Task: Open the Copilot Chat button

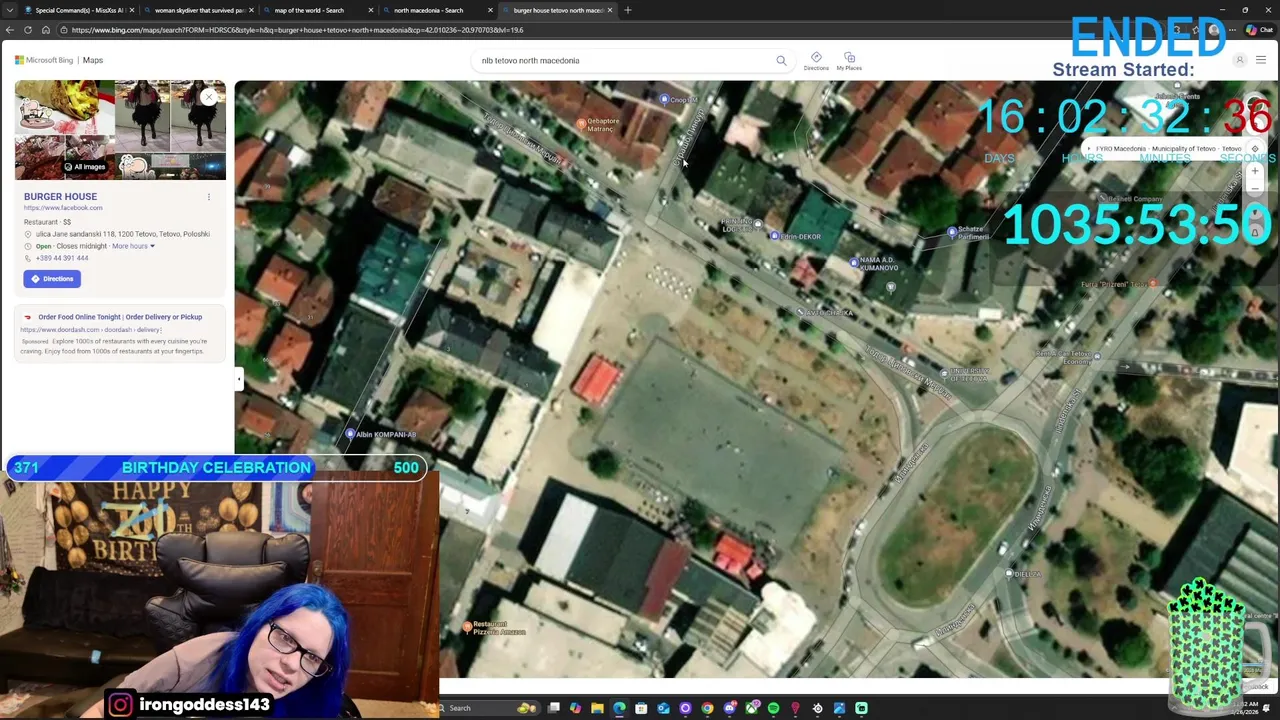Action: 1258,30
